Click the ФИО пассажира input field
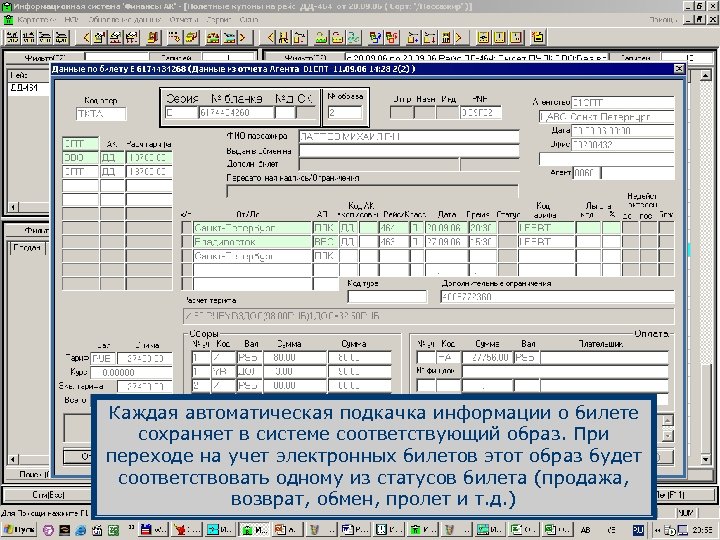 pos(409,136)
